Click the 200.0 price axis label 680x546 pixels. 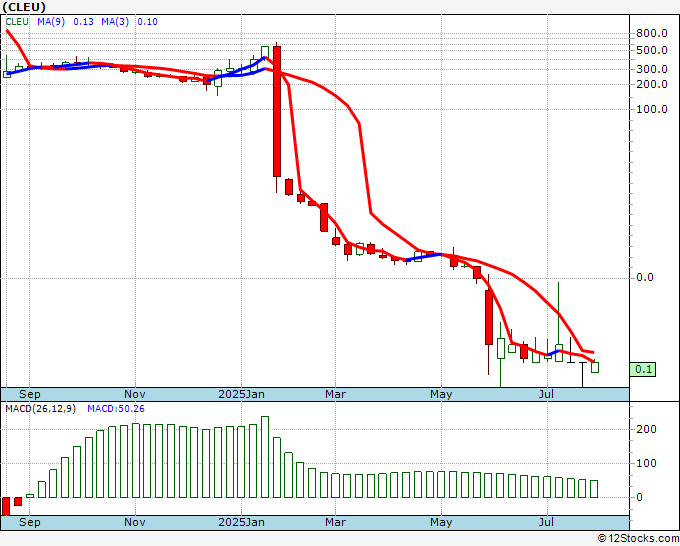652,84
